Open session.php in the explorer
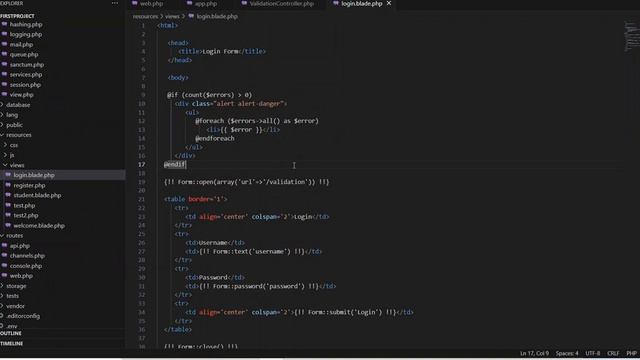The height and width of the screenshot is (360, 640). pos(25,85)
